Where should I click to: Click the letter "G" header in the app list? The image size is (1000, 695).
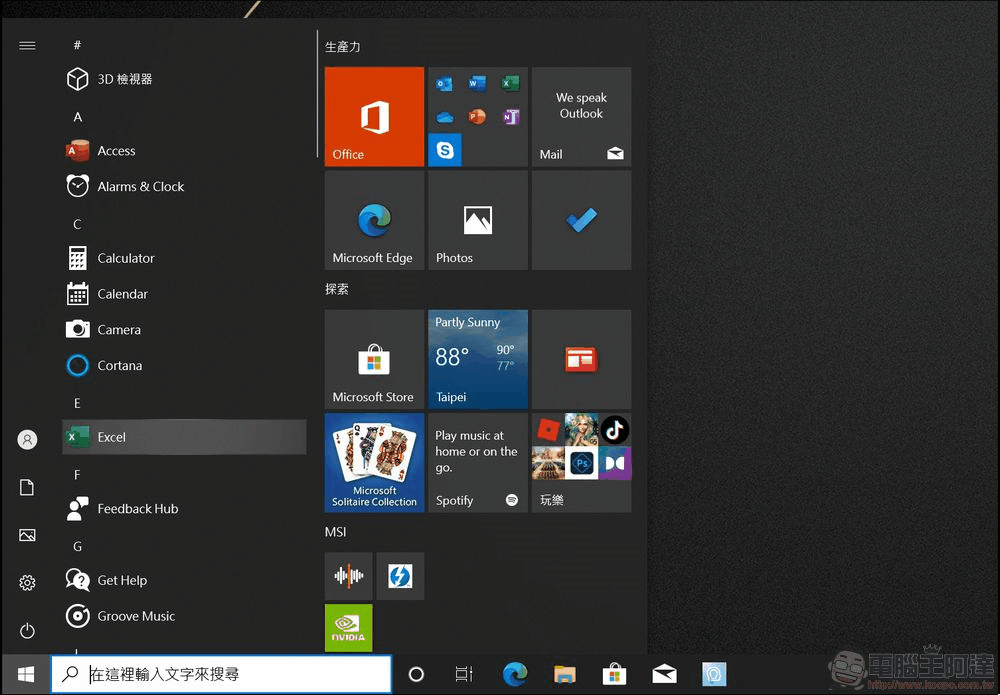pyautogui.click(x=77, y=546)
